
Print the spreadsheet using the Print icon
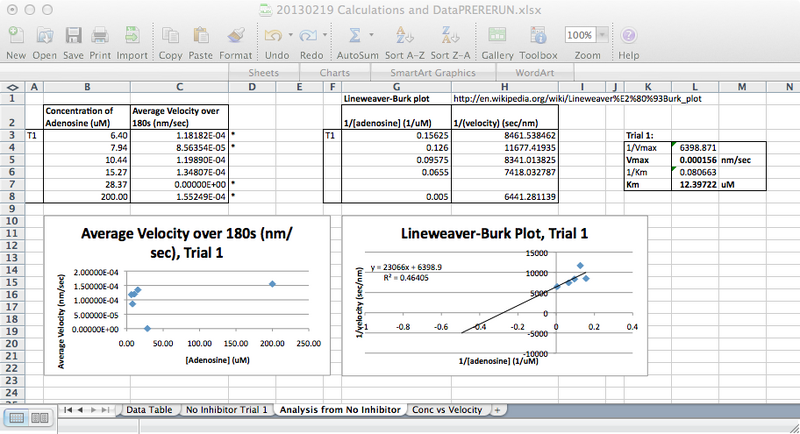(100, 36)
